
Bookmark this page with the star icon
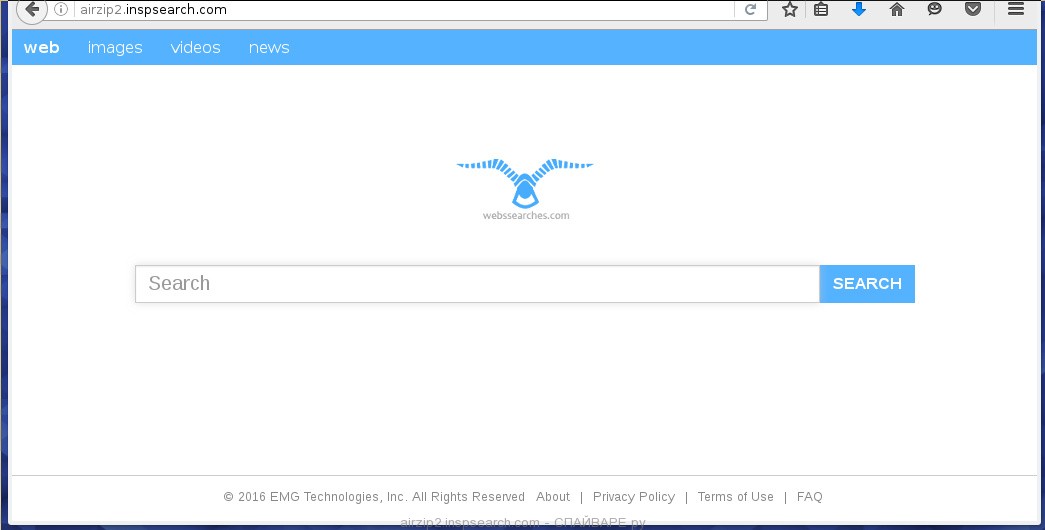coord(790,9)
